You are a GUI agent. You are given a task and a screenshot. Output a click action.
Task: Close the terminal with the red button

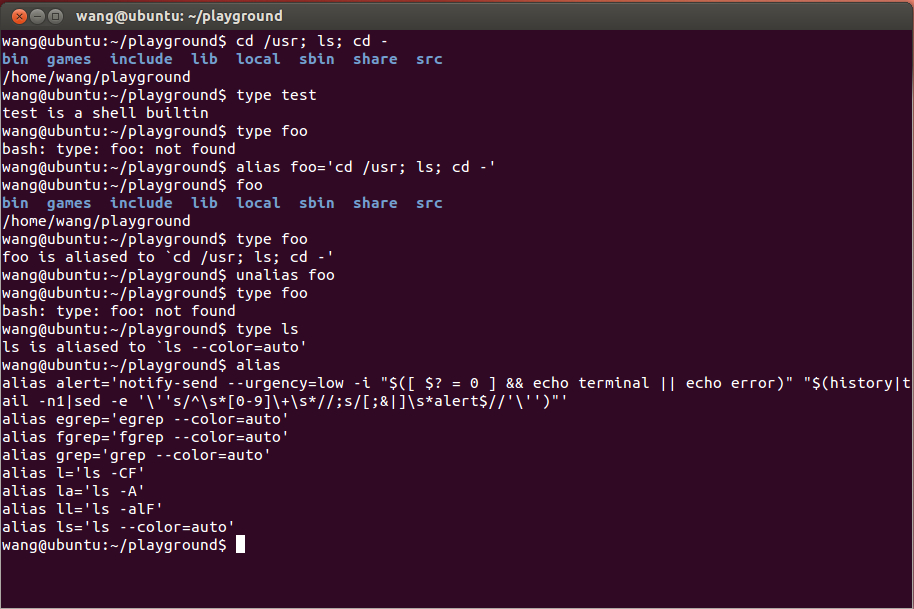point(19,16)
